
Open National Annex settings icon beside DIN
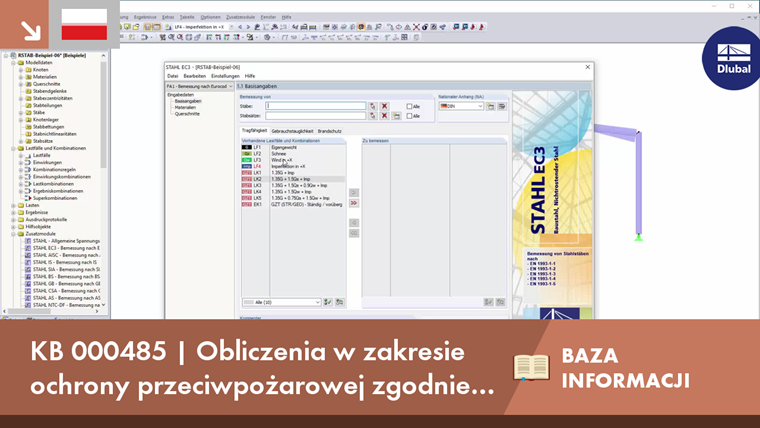coord(491,106)
